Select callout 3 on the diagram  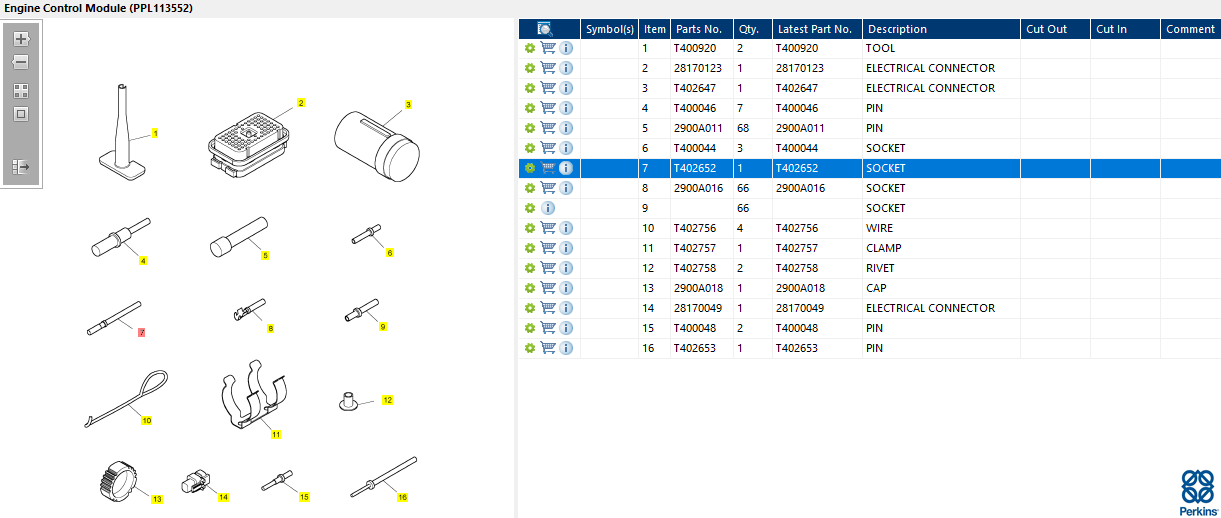point(408,104)
